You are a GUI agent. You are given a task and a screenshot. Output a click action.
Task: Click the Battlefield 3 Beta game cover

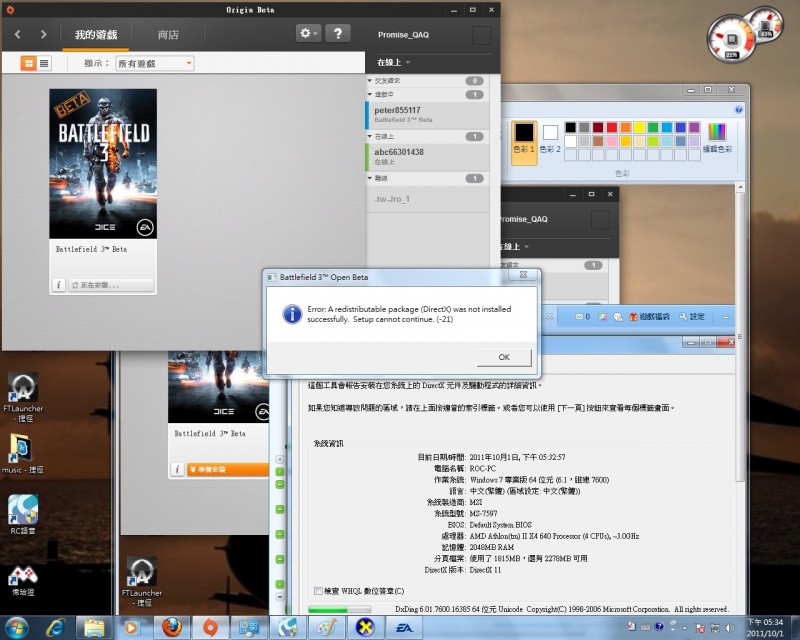103,161
